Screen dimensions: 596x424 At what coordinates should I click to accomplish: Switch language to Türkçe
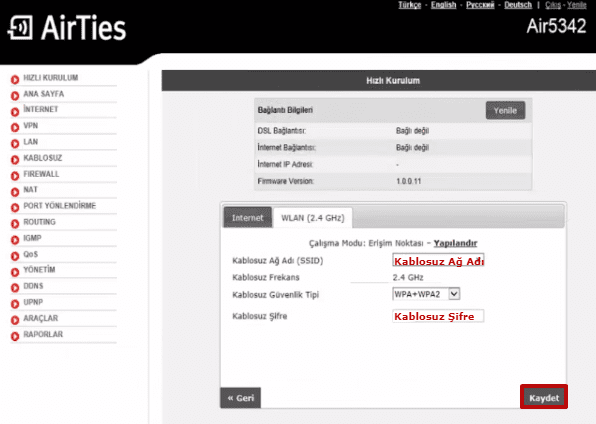click(409, 5)
